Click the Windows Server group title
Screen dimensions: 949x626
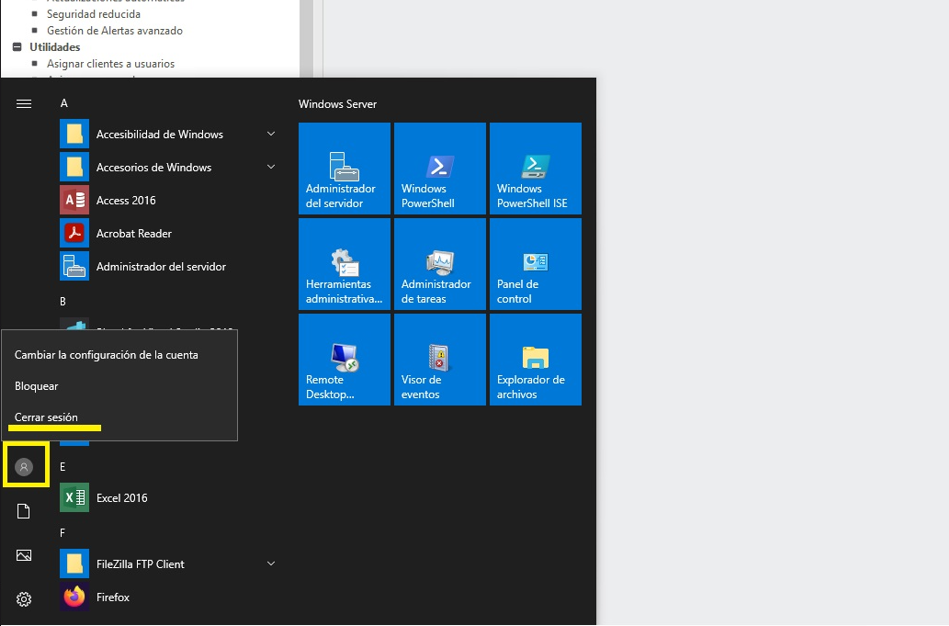tap(338, 104)
